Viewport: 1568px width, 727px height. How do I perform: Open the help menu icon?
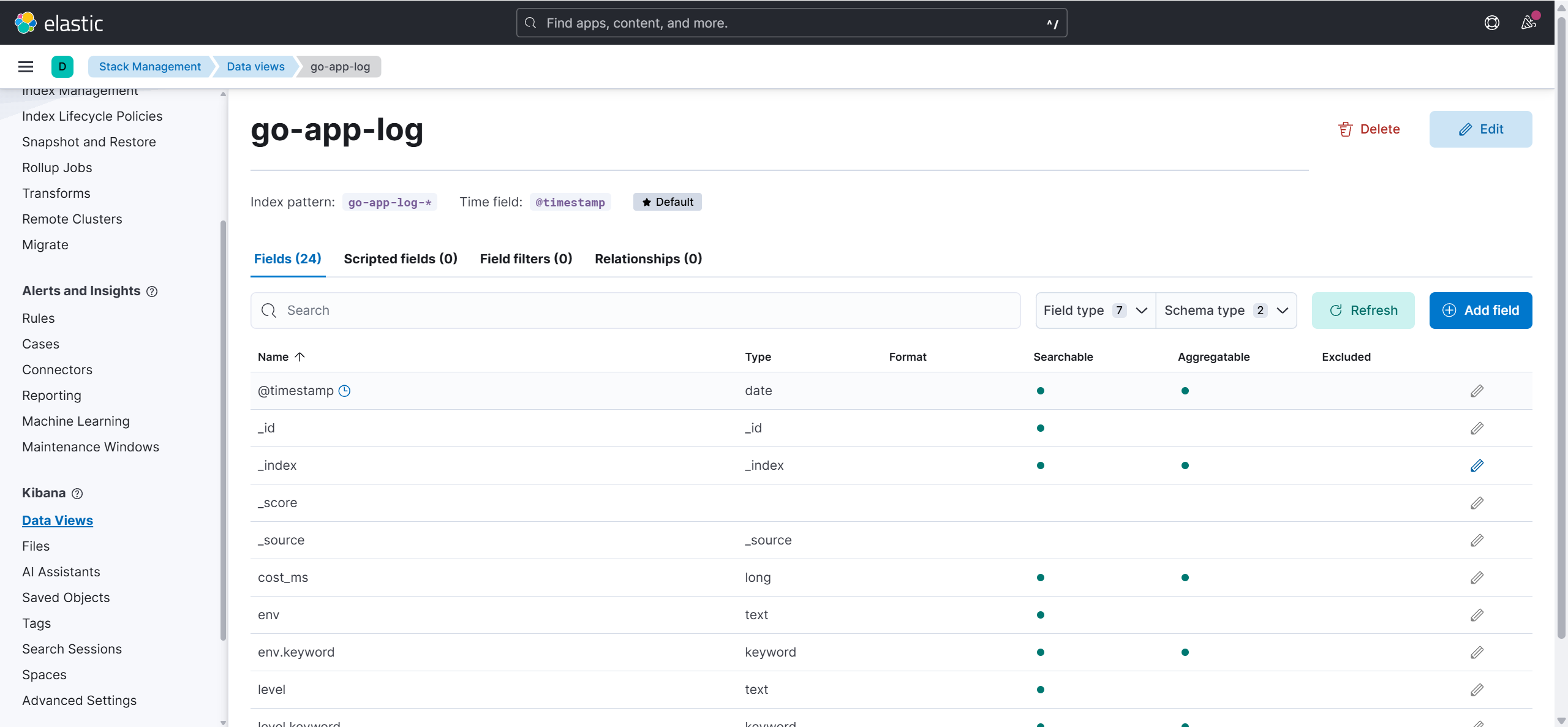click(x=1492, y=23)
